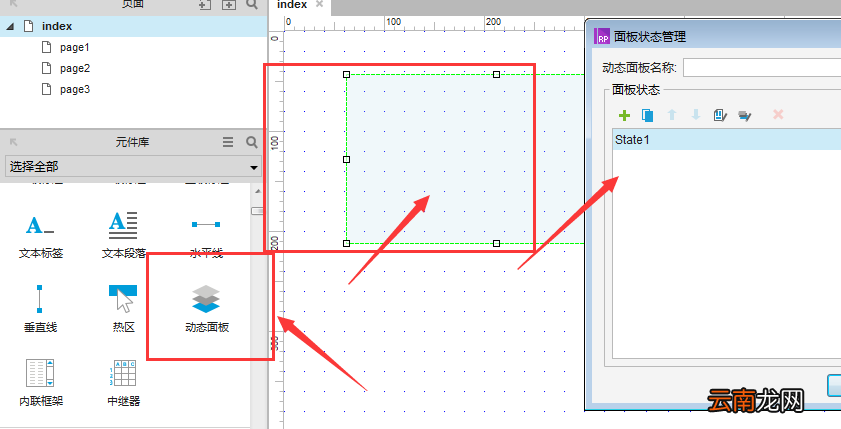Open the 选择全部 library dropdown

pos(133,167)
